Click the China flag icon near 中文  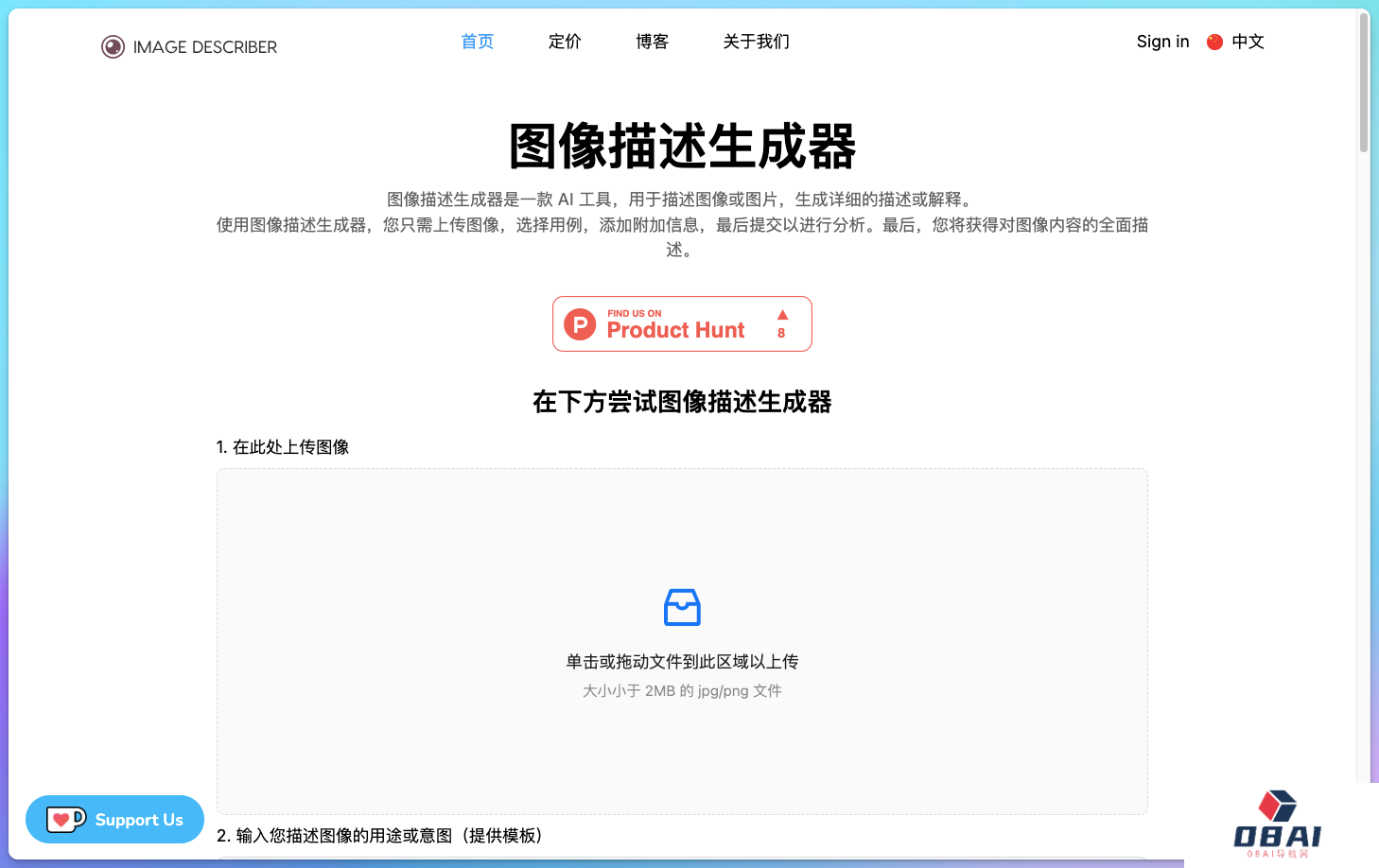pos(1214,42)
